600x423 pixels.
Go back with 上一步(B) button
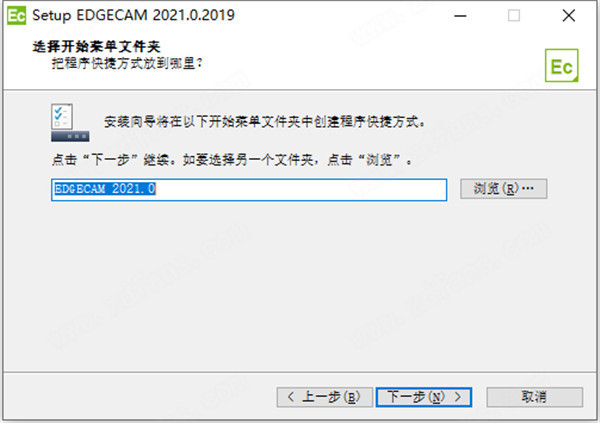(324, 397)
